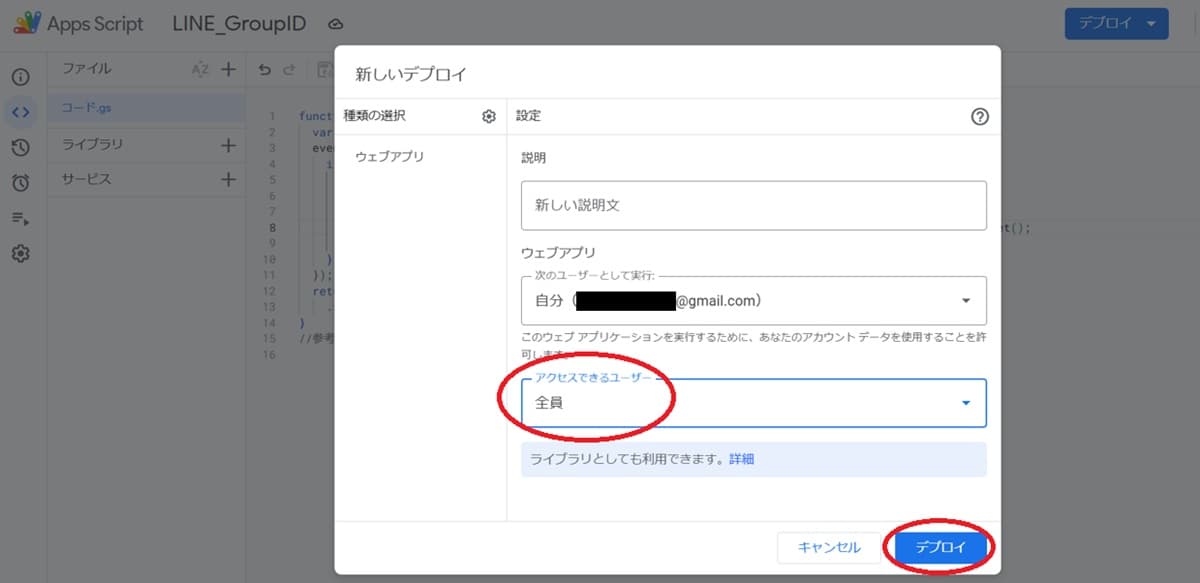Add a new file with plus icon
1200x583 pixels.
point(228,69)
